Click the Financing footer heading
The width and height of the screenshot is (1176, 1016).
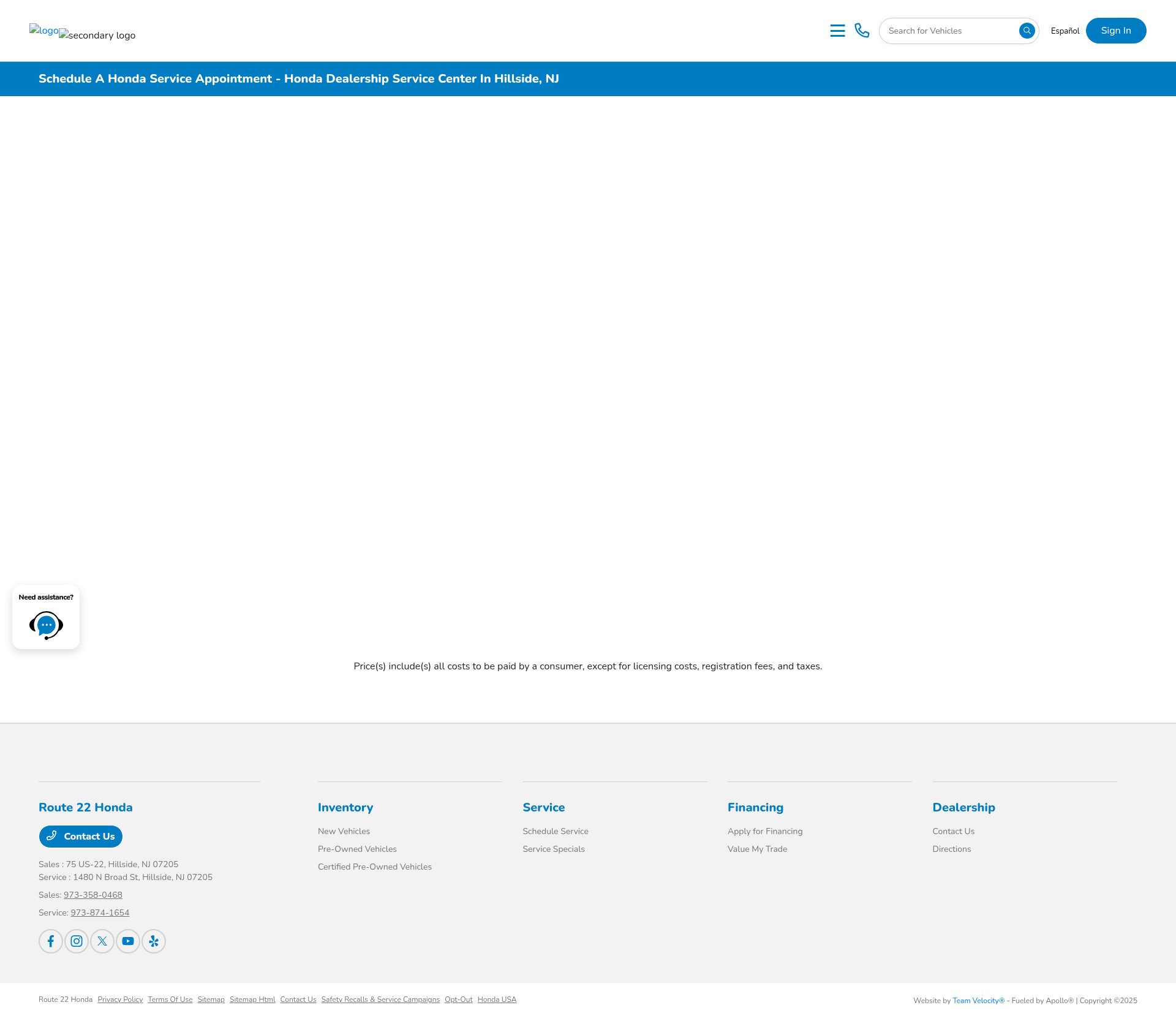(x=755, y=807)
